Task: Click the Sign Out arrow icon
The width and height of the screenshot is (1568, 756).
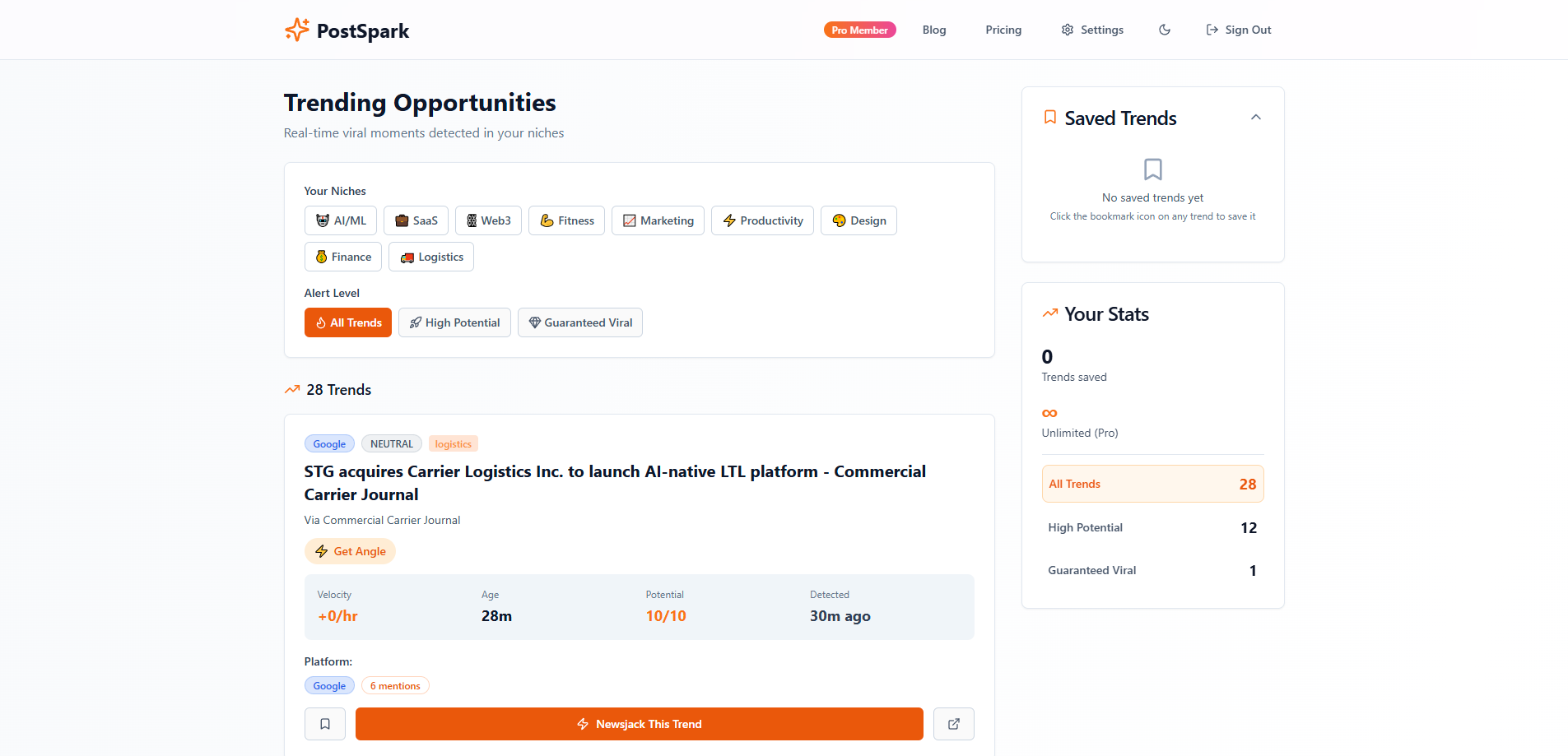Action: point(1212,30)
